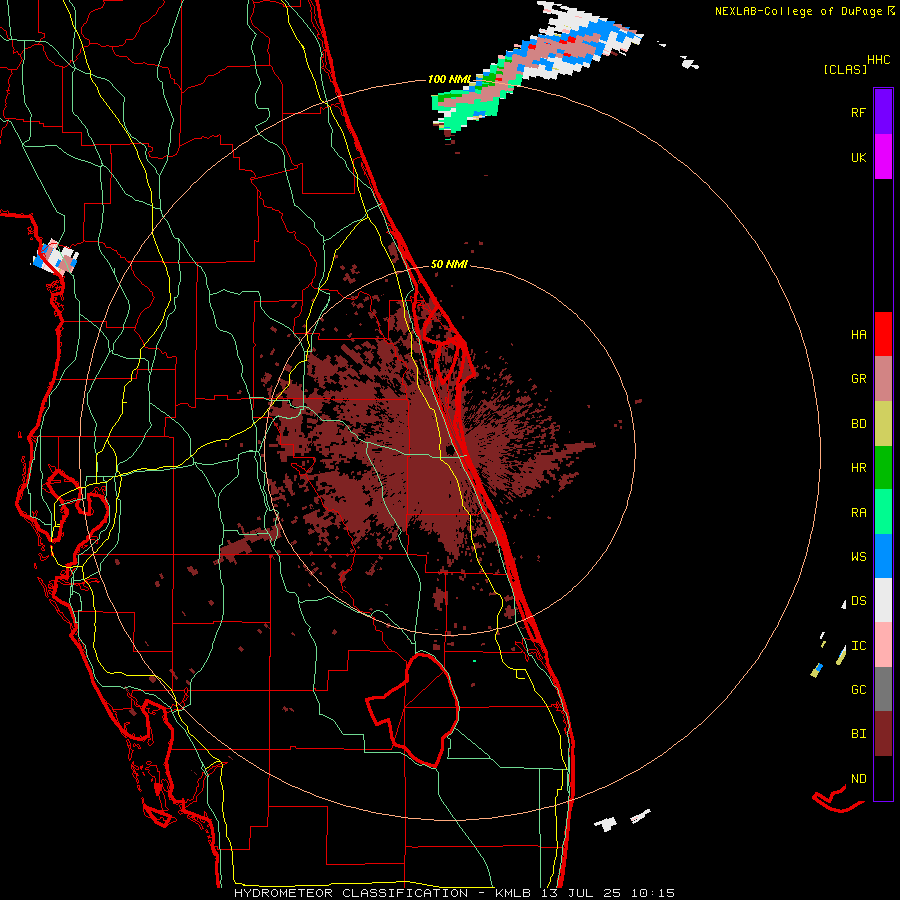The width and height of the screenshot is (900, 900).
Task: Click the BI legend label
Action: 858,734
